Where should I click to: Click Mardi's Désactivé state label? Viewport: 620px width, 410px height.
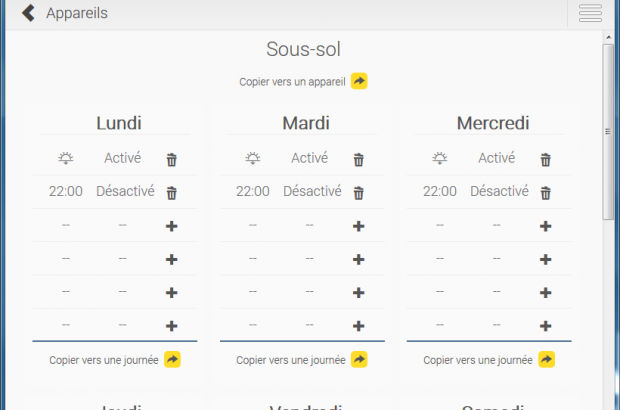pyautogui.click(x=312, y=191)
